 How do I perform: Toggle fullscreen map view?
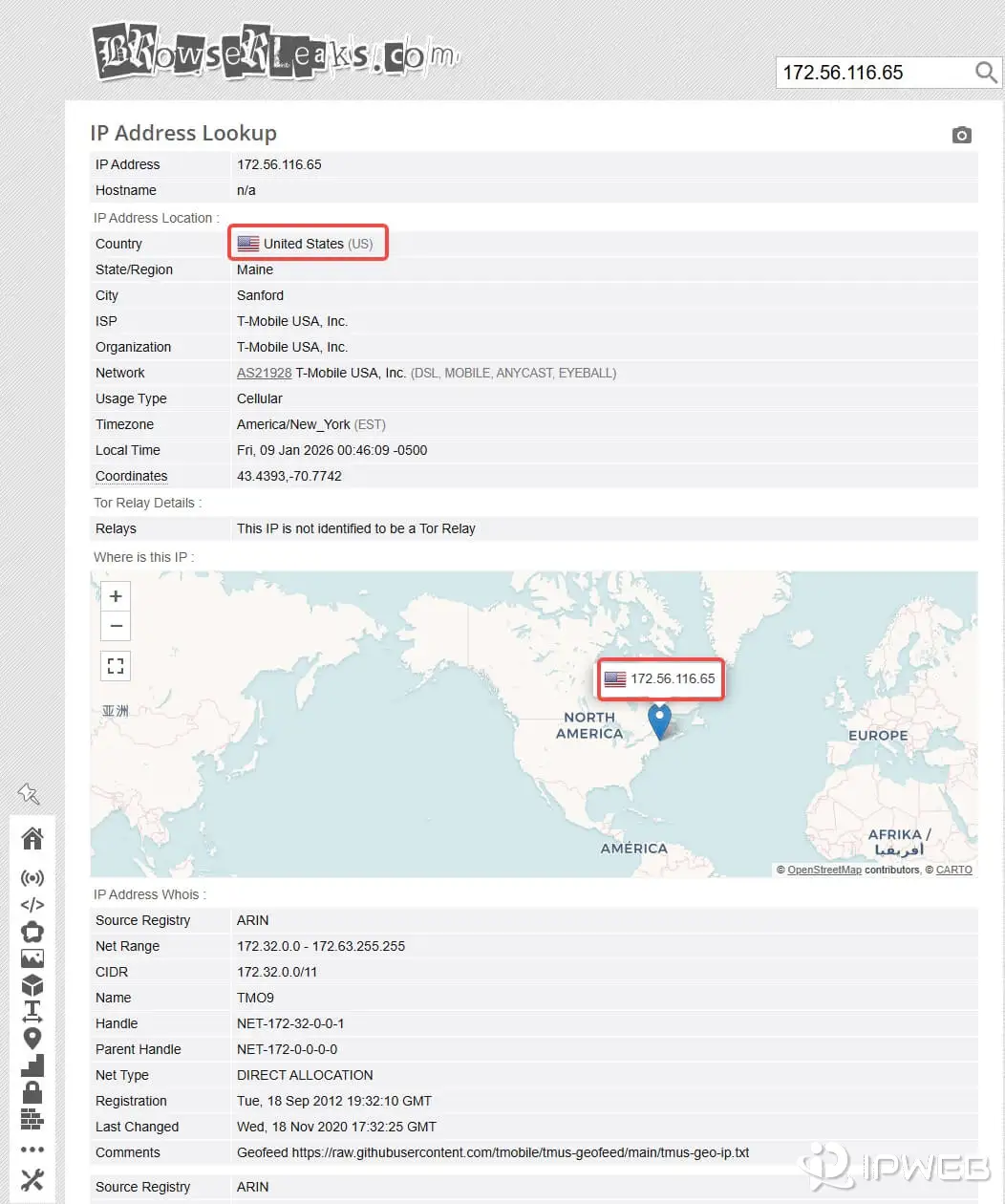tap(116, 666)
